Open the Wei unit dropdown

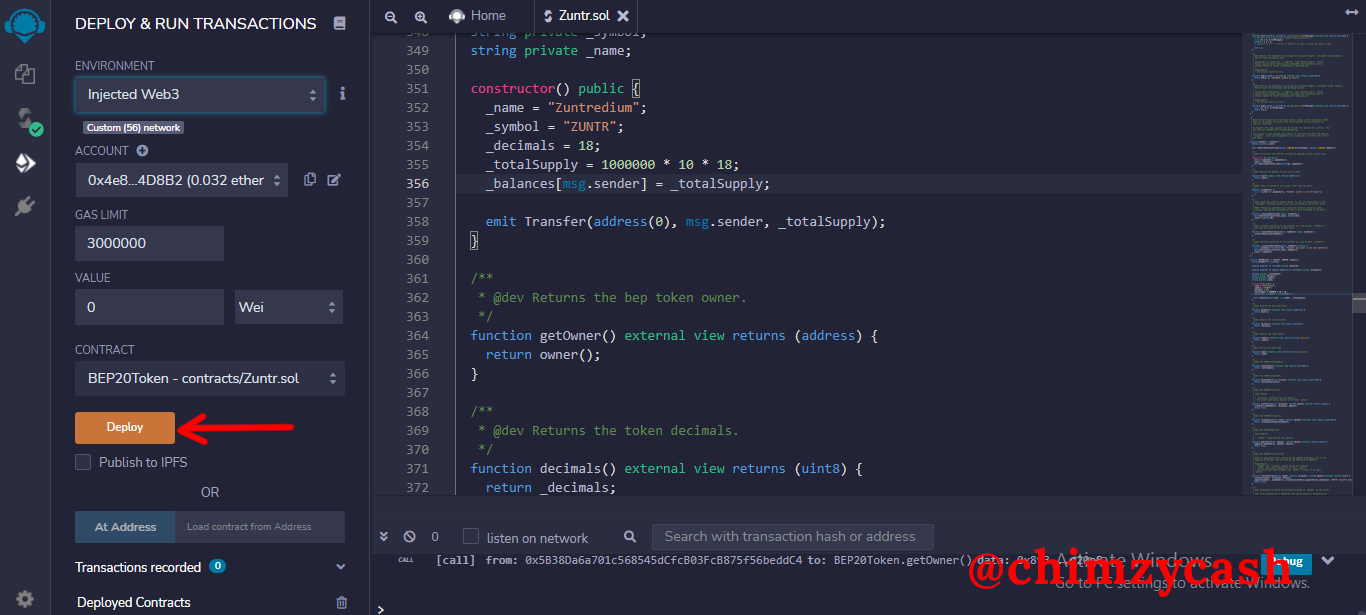(289, 307)
